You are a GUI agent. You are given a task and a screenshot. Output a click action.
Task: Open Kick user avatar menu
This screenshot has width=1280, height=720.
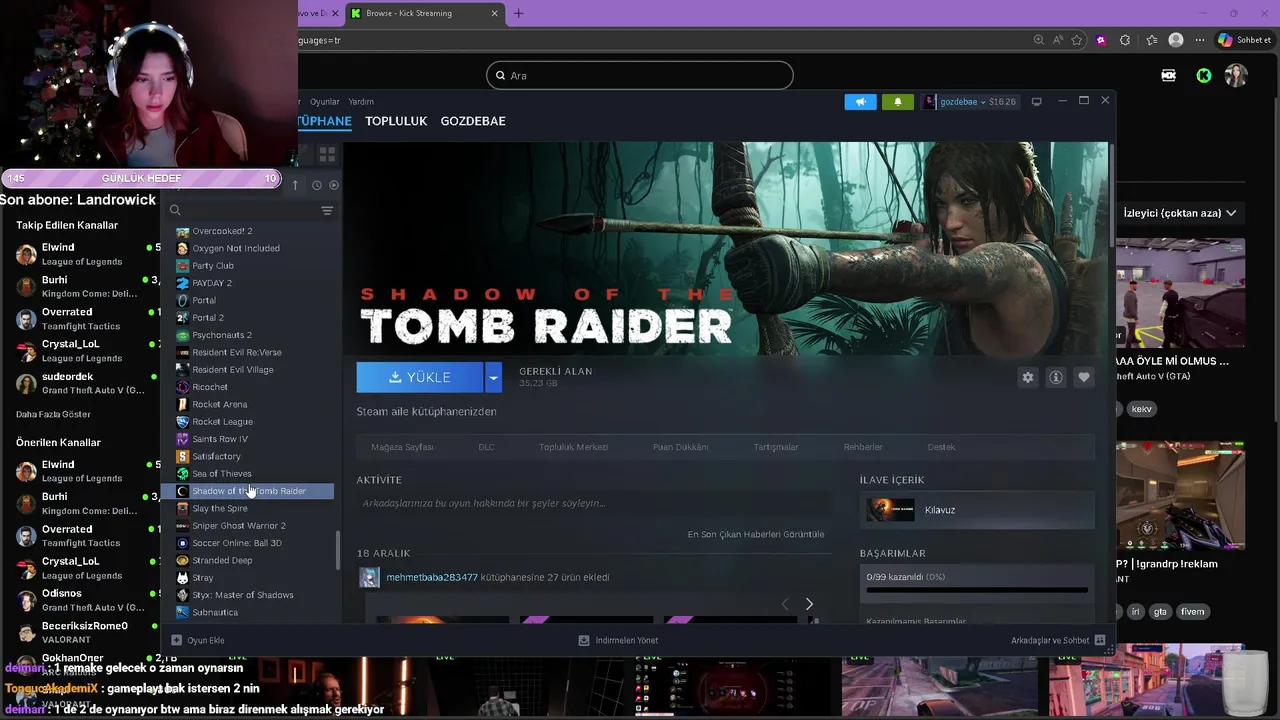tap(1237, 75)
